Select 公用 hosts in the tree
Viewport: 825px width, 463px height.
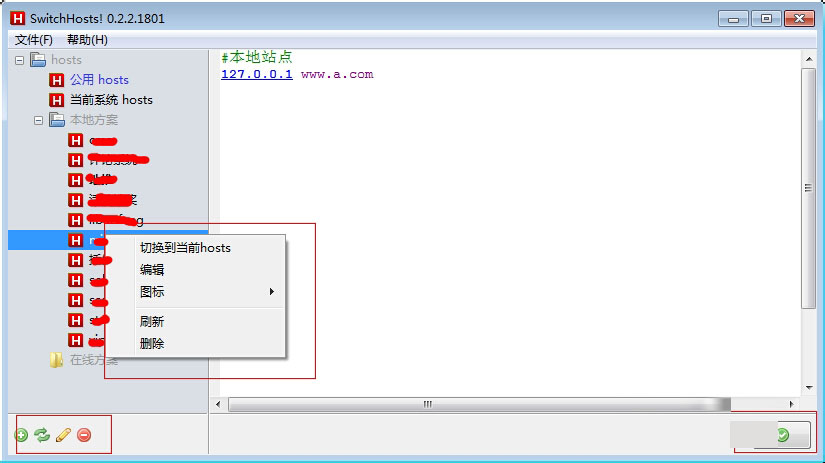(99, 80)
